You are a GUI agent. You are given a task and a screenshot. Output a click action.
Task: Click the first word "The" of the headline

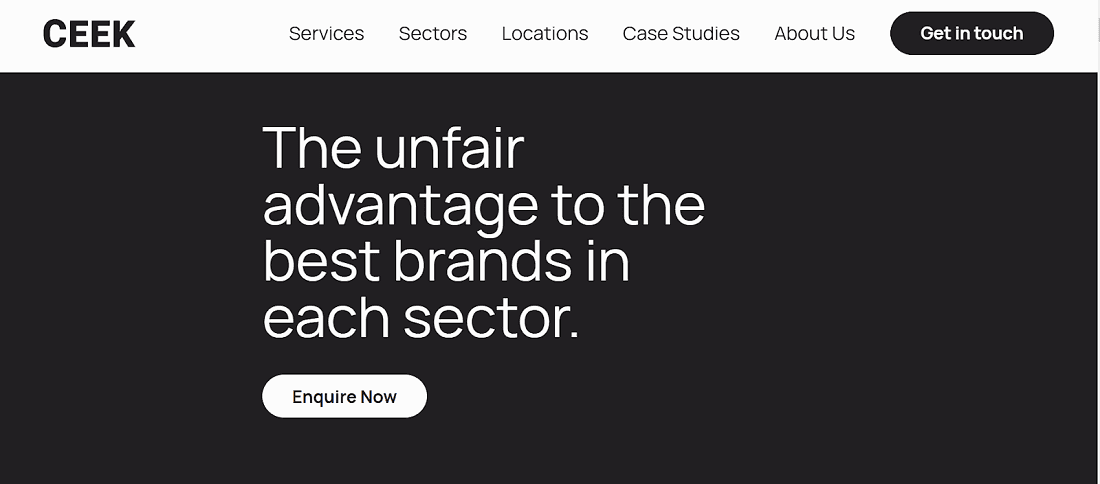pyautogui.click(x=312, y=148)
